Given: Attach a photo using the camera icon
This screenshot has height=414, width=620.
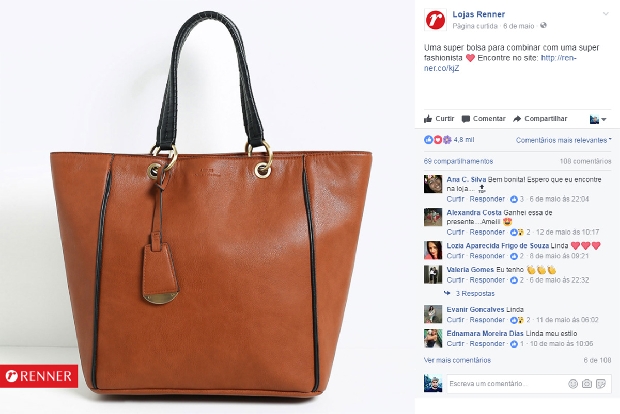Looking at the screenshot, I should pyautogui.click(x=587, y=384).
